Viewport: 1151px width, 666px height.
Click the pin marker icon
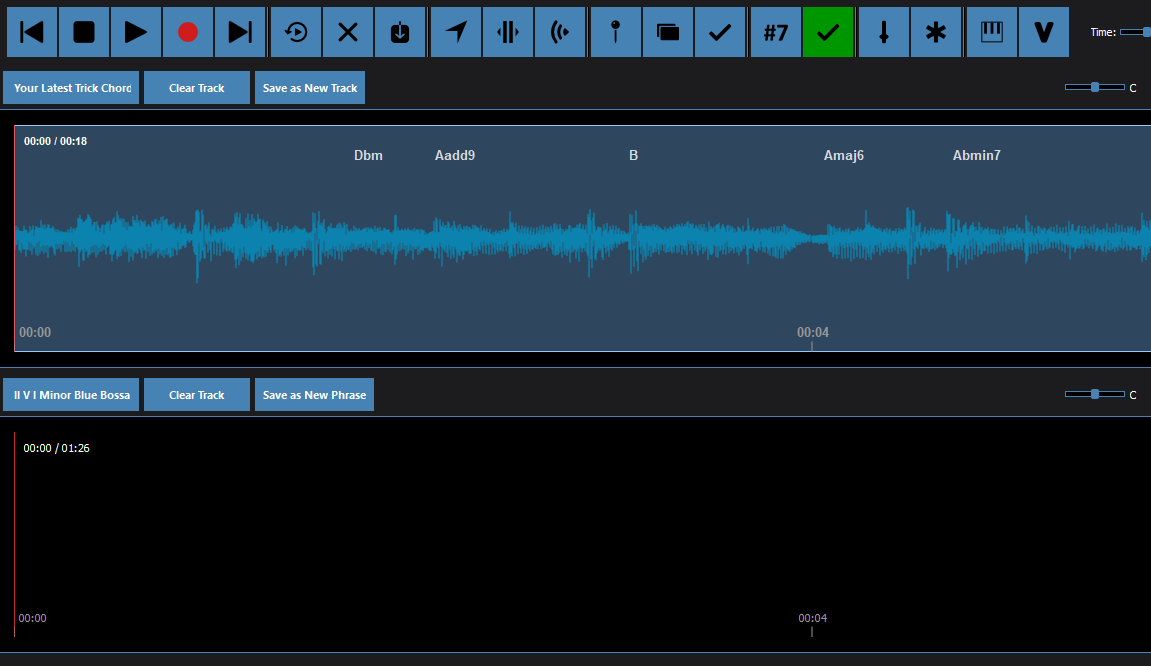click(616, 32)
